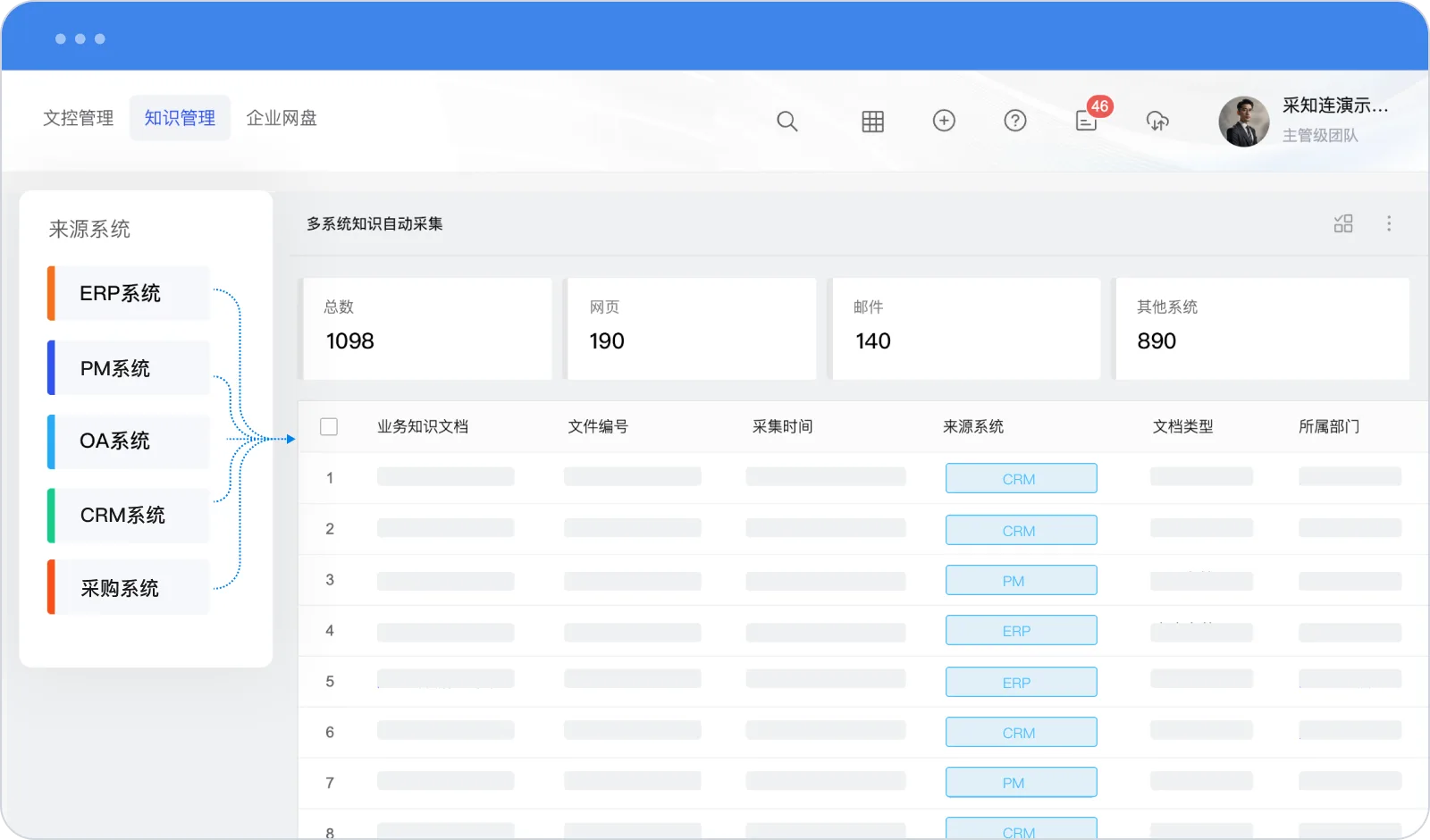This screenshot has height=840, width=1430.
Task: Choose CRM系统 in source list
Action: [129, 516]
